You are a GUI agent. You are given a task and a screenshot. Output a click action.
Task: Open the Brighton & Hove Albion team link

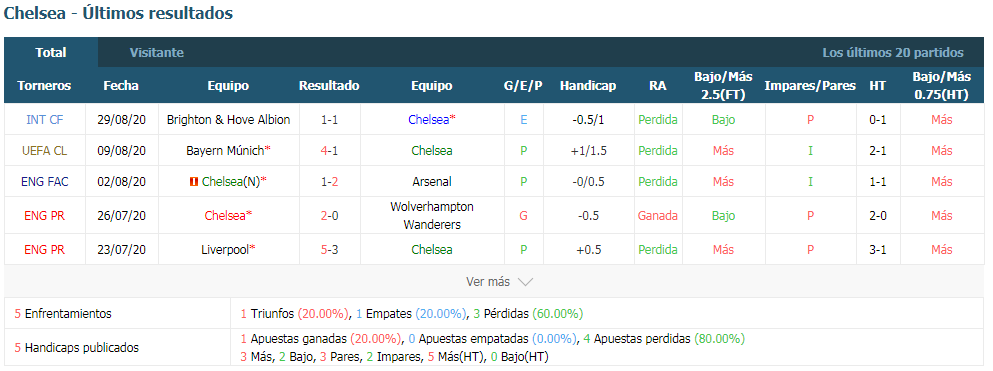click(228, 120)
